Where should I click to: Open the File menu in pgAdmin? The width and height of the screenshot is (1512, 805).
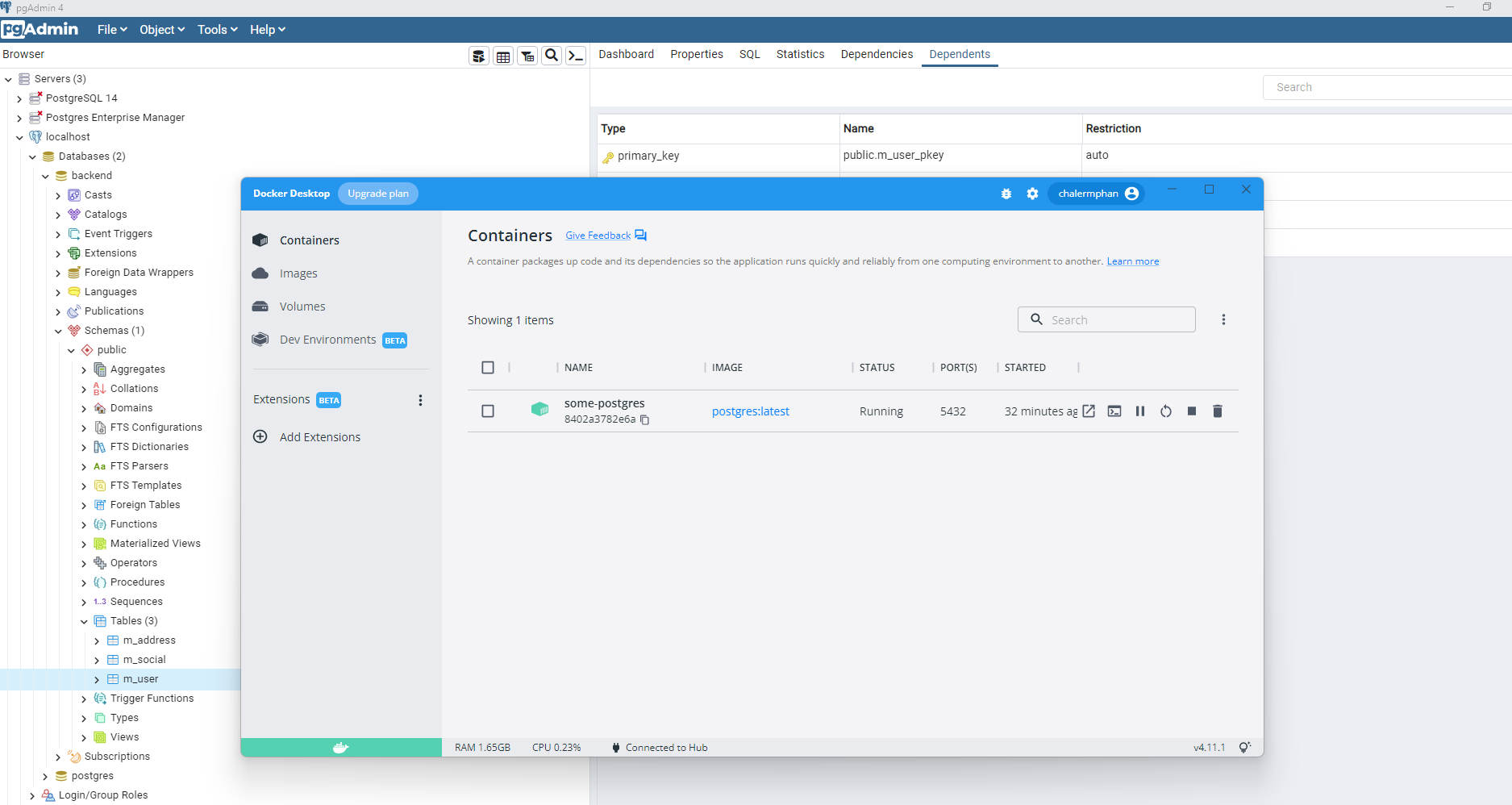coord(112,30)
